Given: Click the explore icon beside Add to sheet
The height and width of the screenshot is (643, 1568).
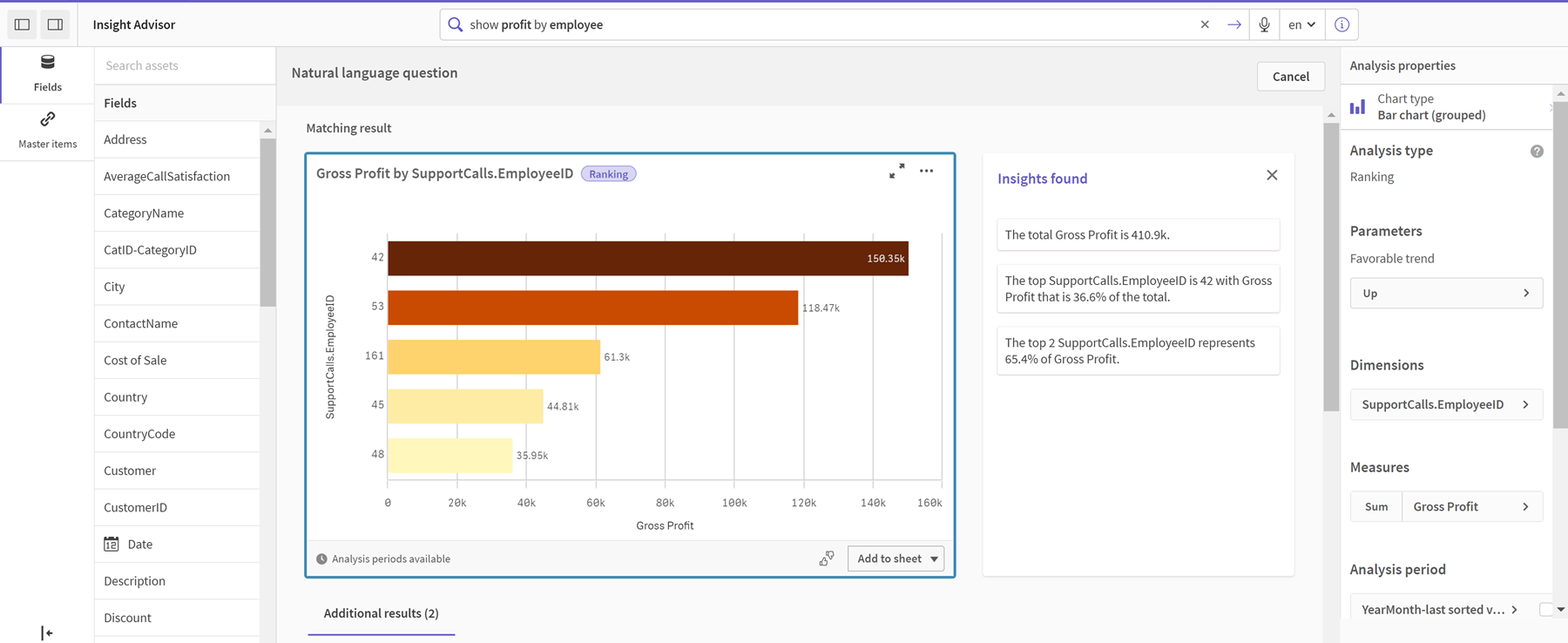Looking at the screenshot, I should coord(826,558).
